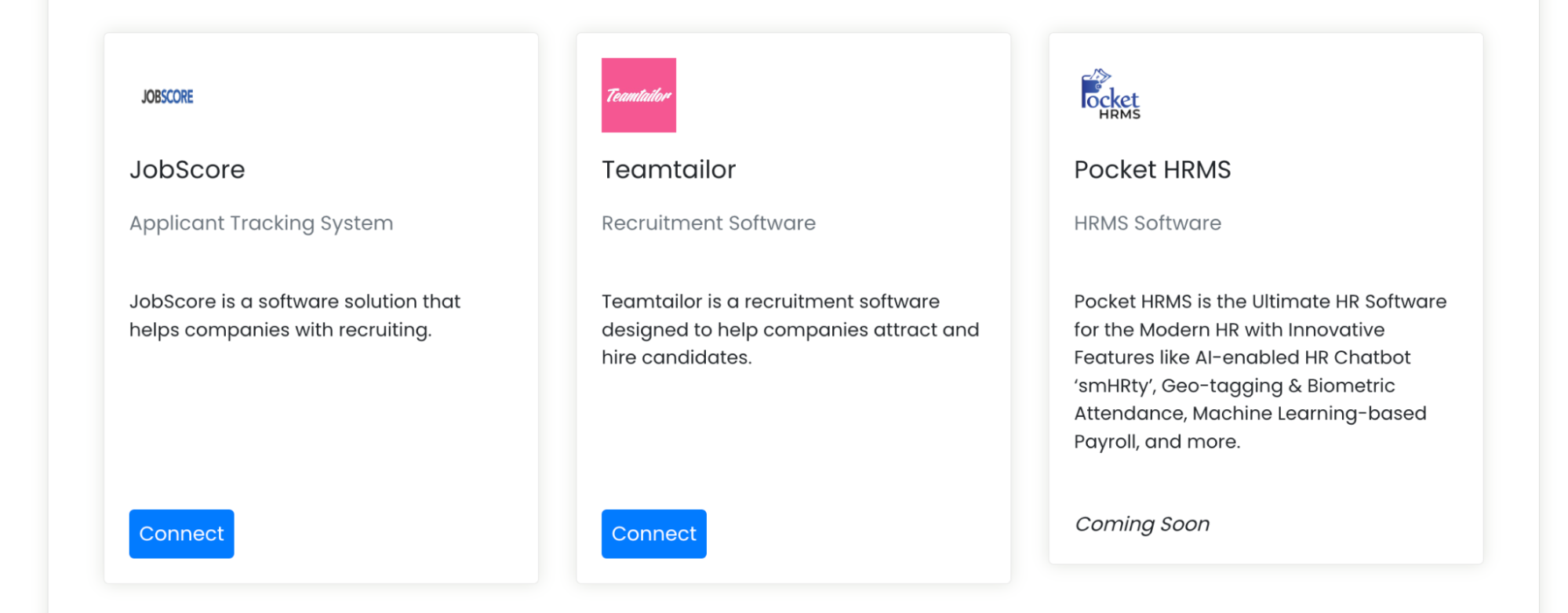Click the Coming Soon label for Pocket HRMS
Screen dimensions: 1568x613
tap(1141, 524)
